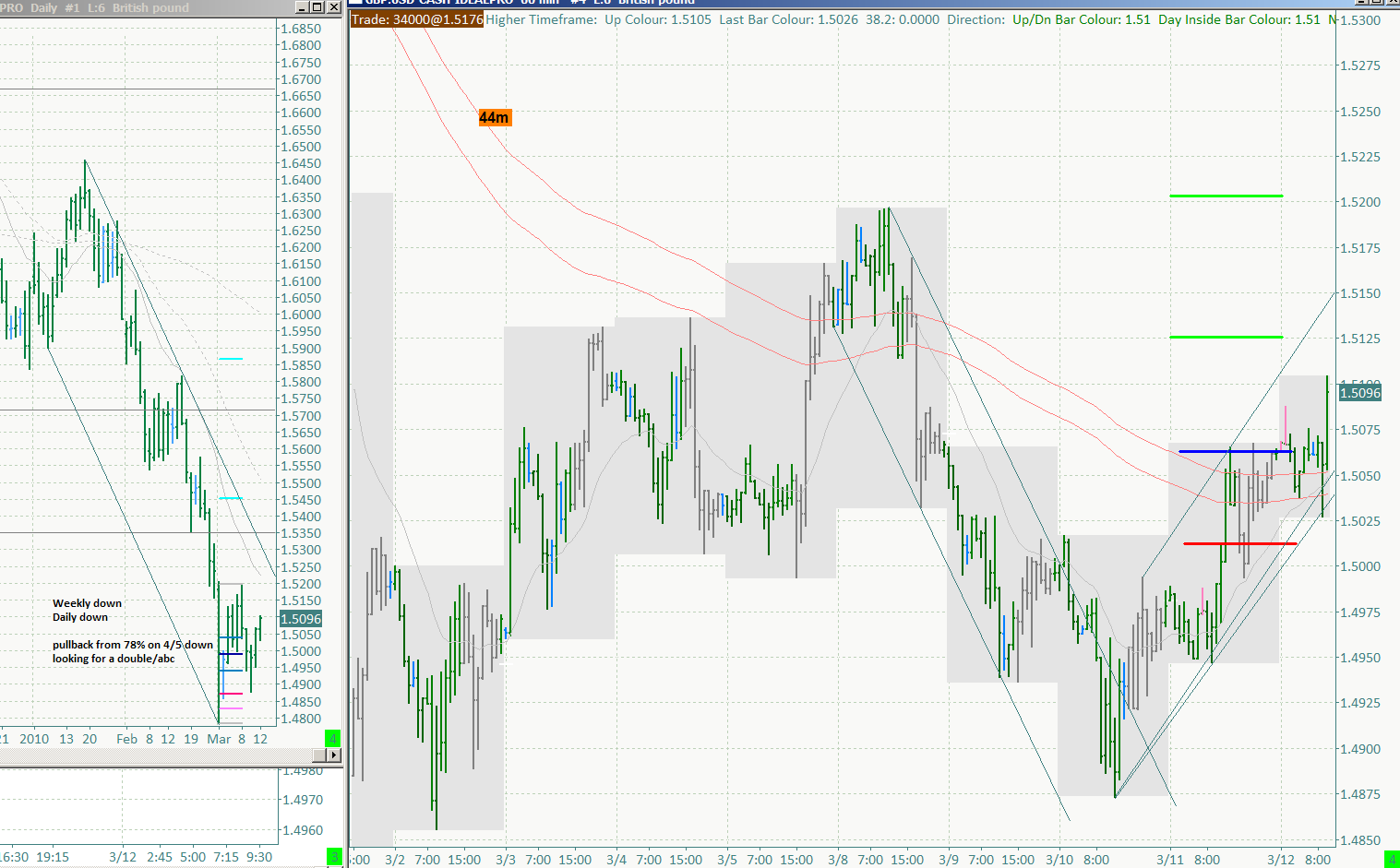Click 'Up/Dn Bar Colour: 1.51' indicator value
The height and width of the screenshot is (868, 1400).
tap(1082, 19)
